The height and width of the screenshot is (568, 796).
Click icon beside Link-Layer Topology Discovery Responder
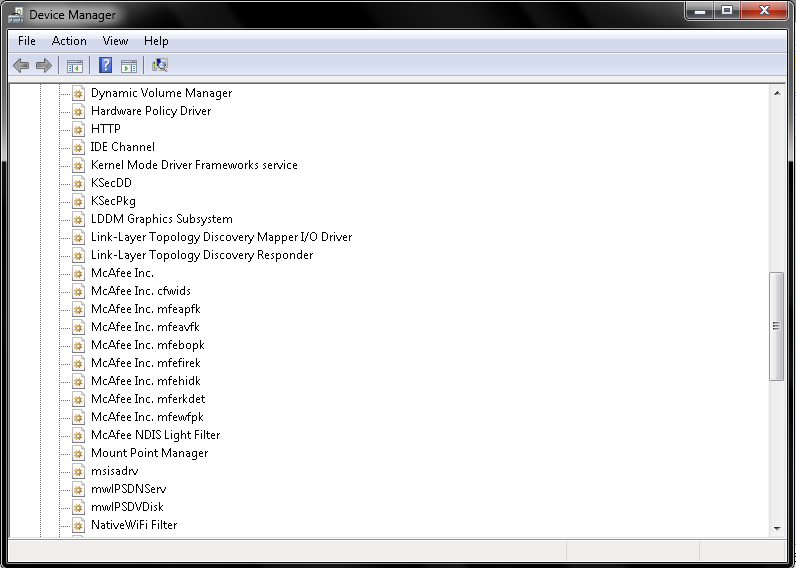(78, 255)
